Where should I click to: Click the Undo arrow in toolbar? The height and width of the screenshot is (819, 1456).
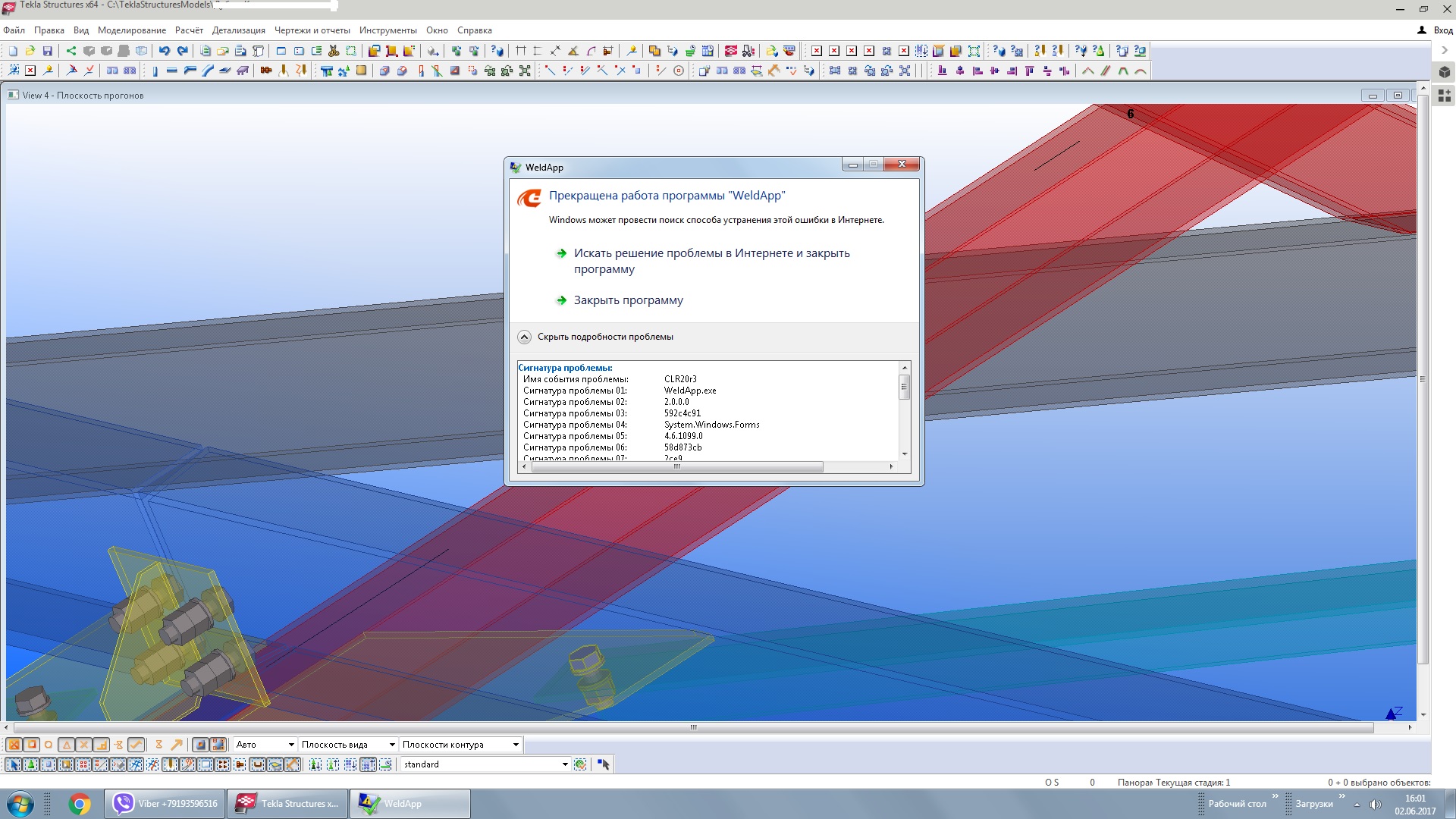(x=164, y=51)
